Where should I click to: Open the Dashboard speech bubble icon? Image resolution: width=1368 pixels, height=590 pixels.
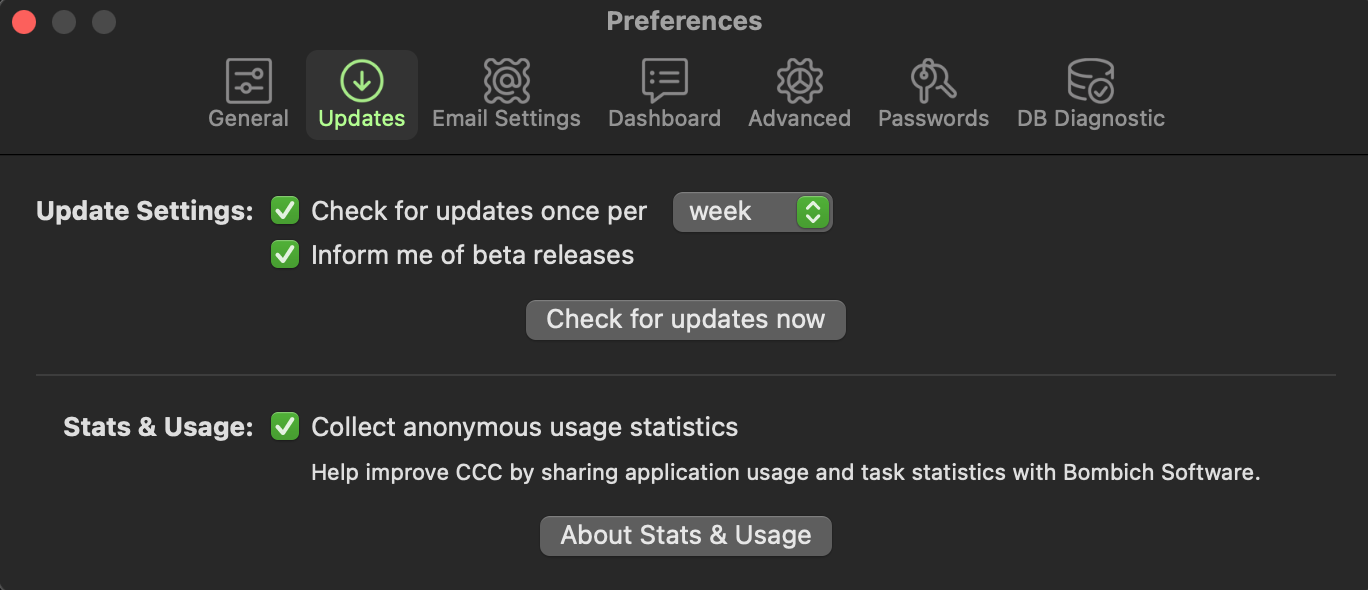(x=664, y=80)
